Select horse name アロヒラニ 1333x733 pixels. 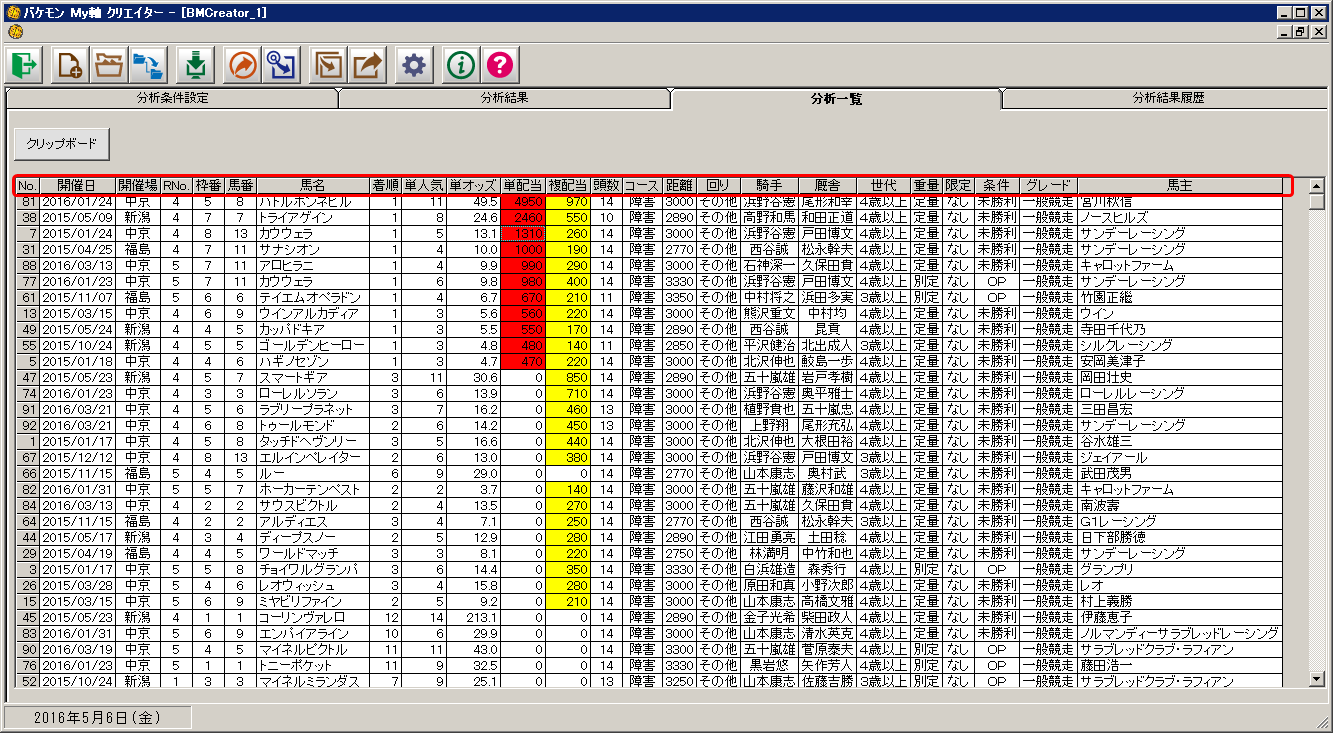click(312, 265)
